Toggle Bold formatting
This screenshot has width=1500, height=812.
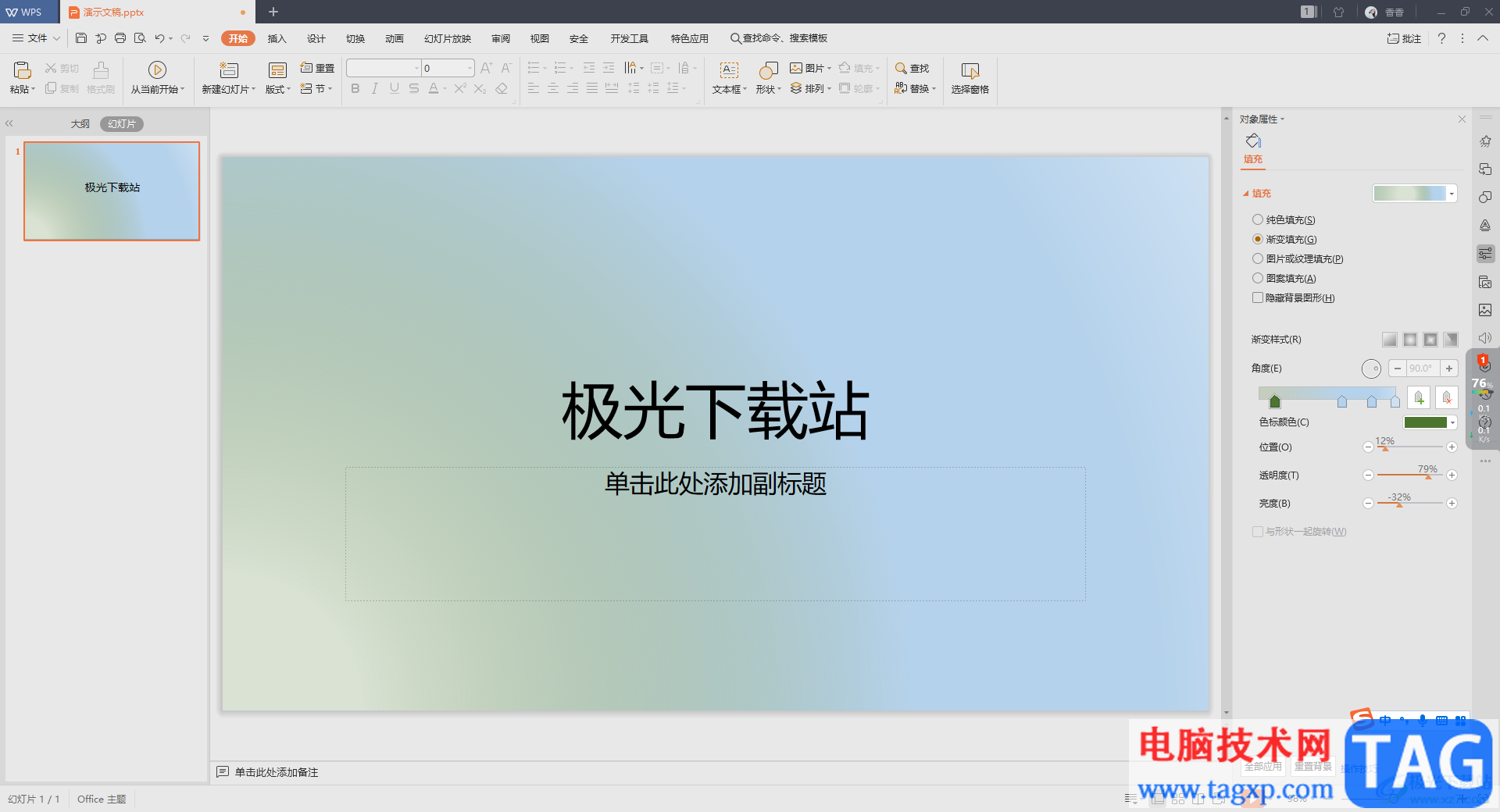[355, 88]
